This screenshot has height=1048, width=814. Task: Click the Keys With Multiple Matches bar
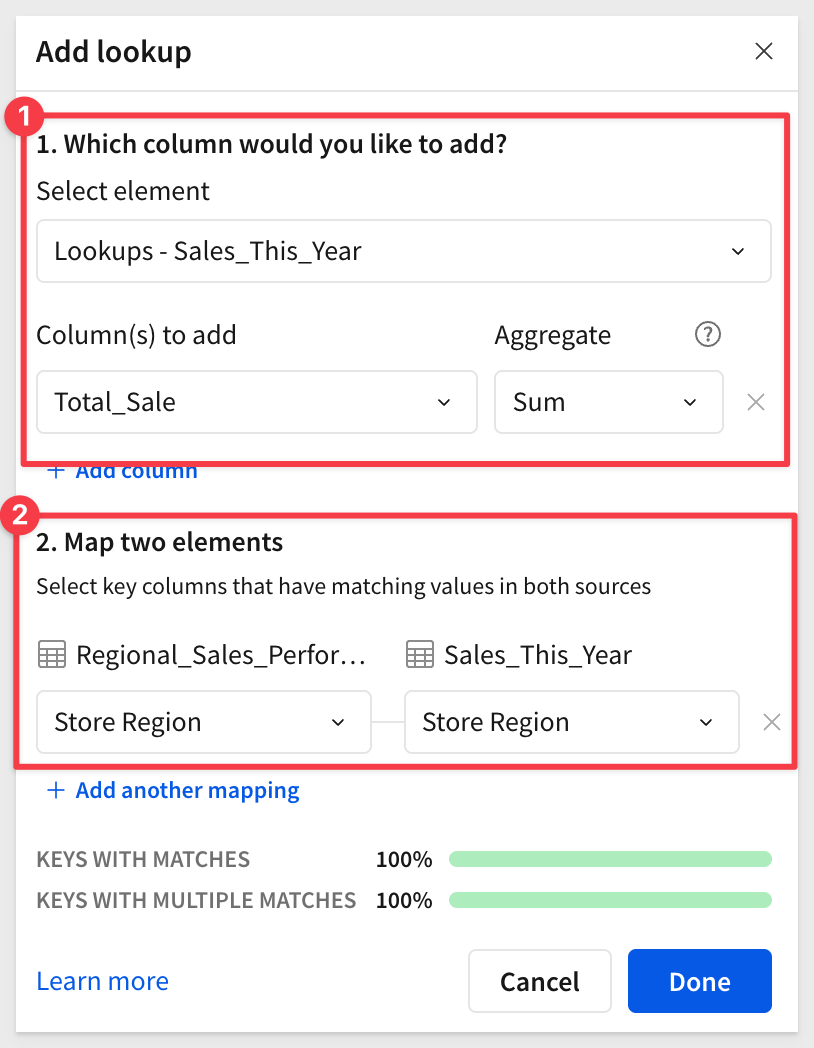tap(610, 900)
